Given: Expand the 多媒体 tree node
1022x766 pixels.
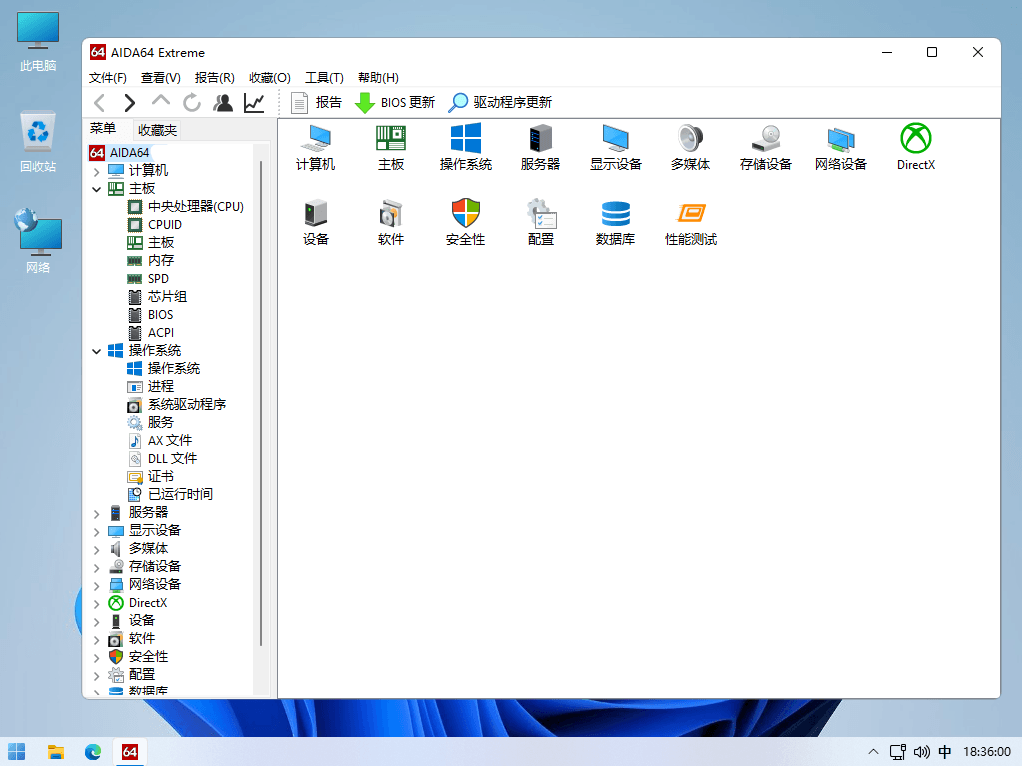Looking at the screenshot, I should tap(96, 549).
